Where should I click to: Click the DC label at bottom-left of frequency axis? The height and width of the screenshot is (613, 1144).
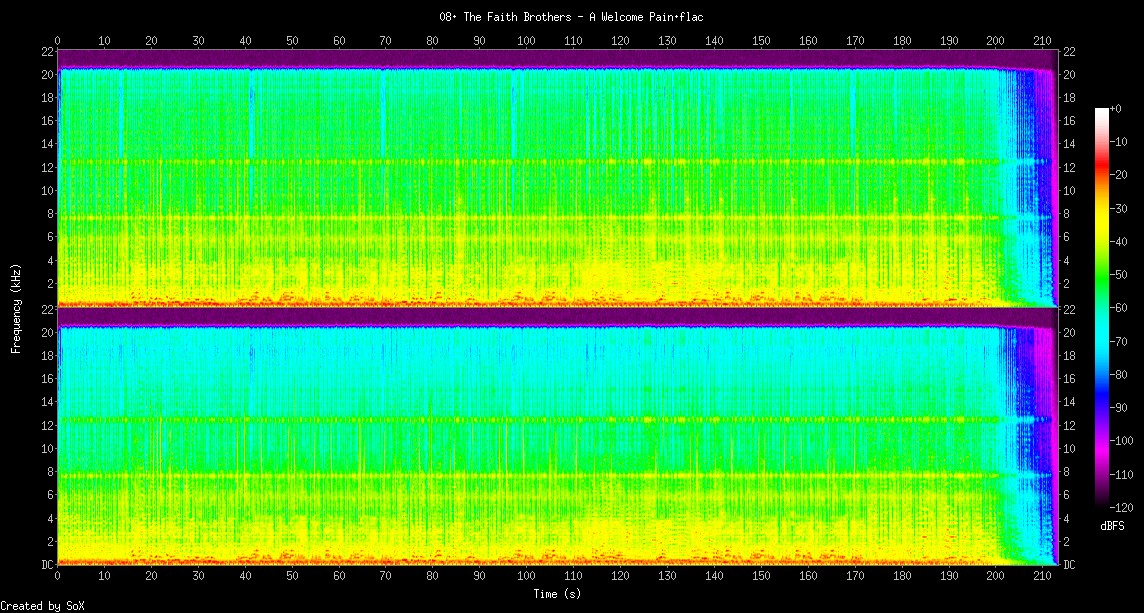click(x=47, y=565)
